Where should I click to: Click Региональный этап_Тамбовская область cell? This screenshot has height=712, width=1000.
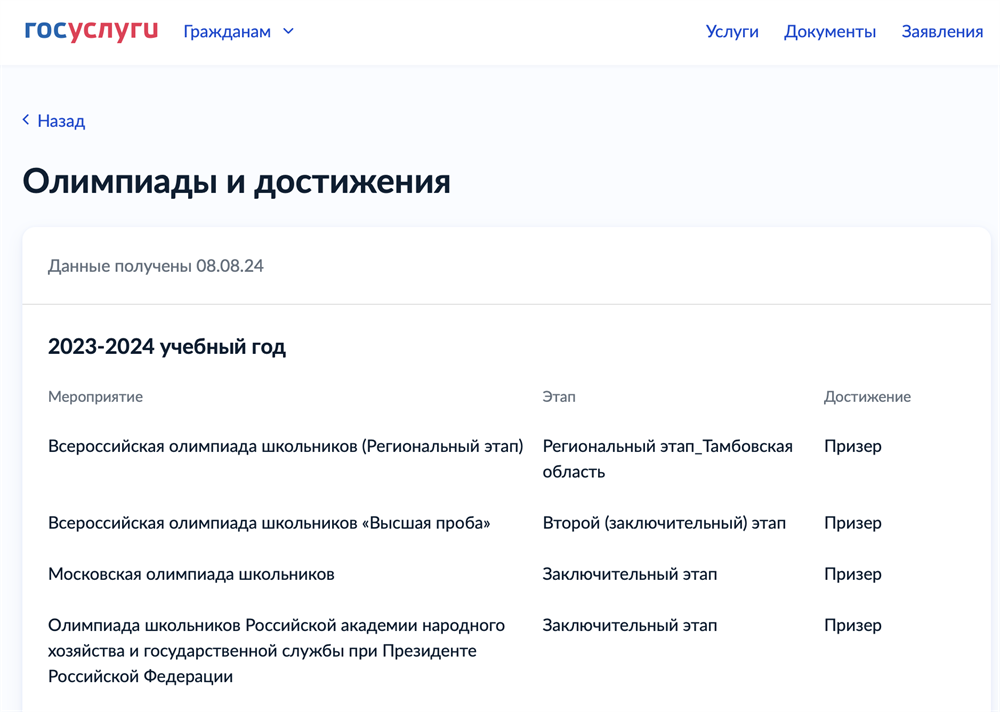point(668,459)
